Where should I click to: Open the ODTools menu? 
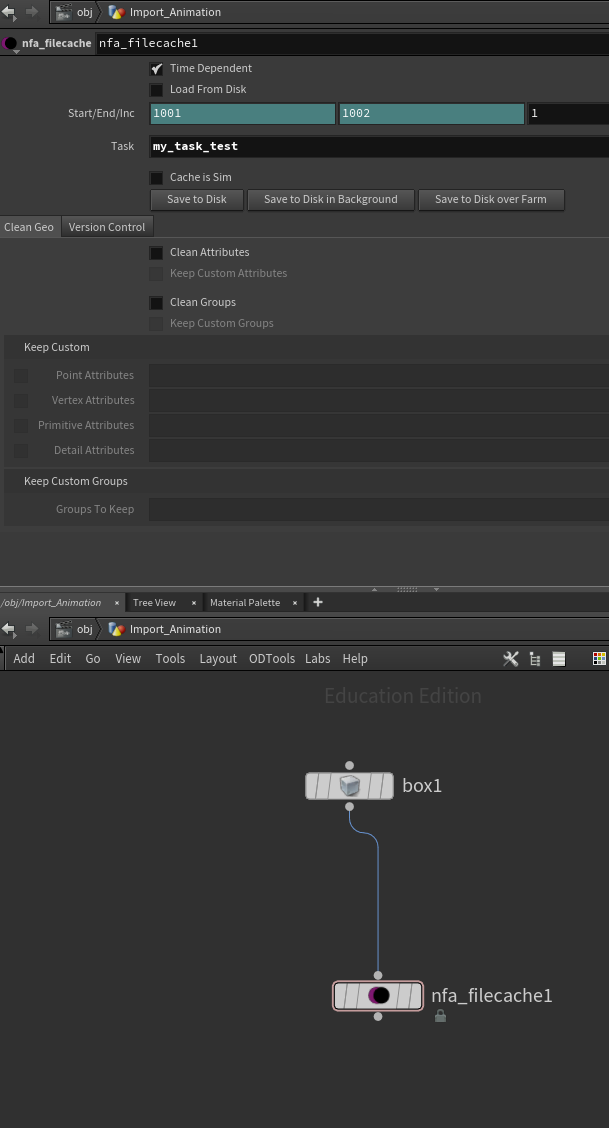click(x=272, y=659)
